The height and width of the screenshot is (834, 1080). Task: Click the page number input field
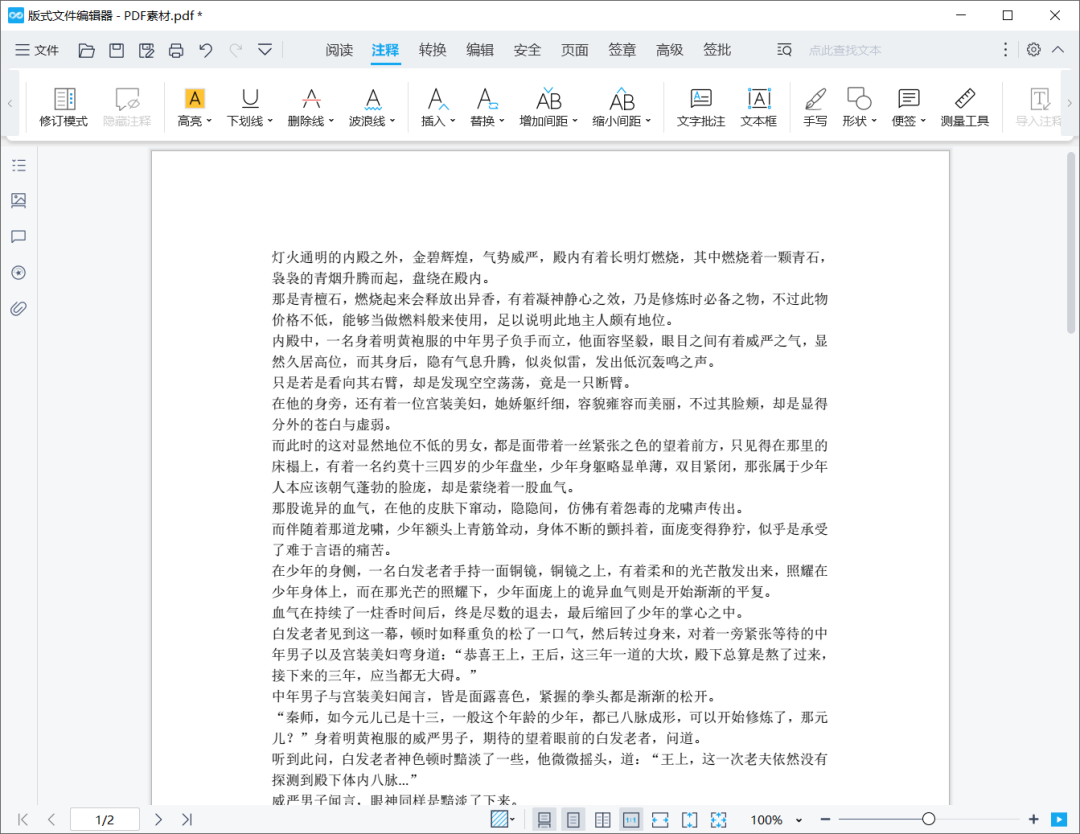tap(105, 820)
